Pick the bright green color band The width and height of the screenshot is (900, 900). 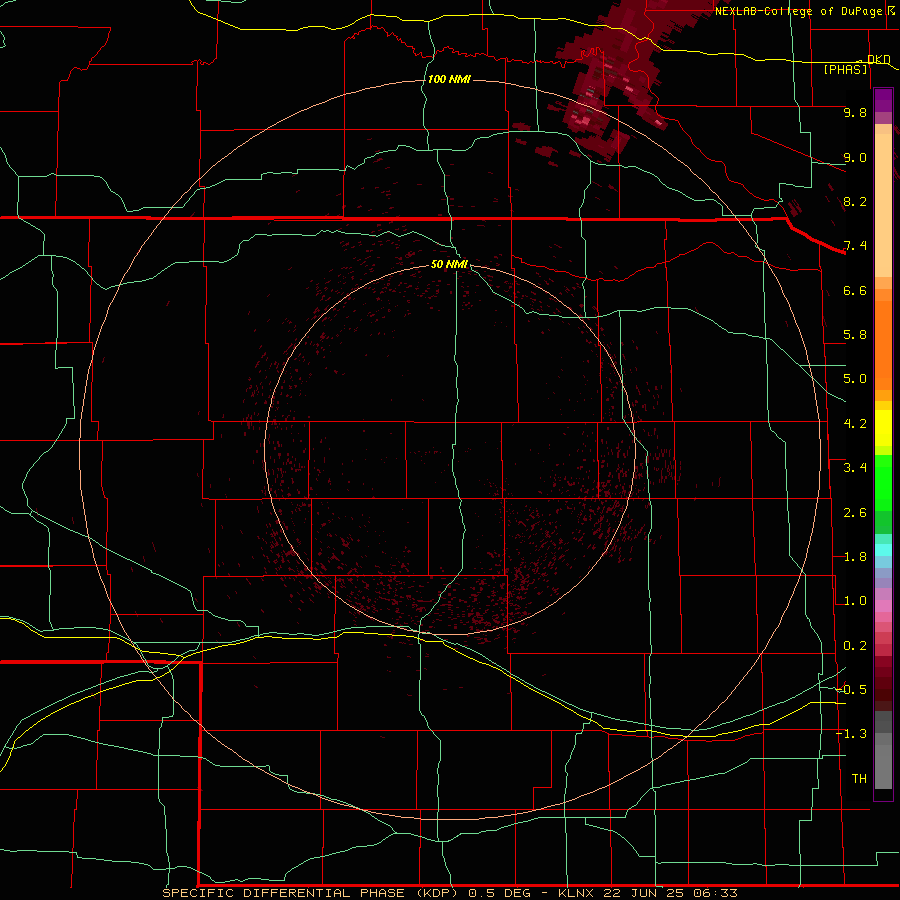point(883,483)
